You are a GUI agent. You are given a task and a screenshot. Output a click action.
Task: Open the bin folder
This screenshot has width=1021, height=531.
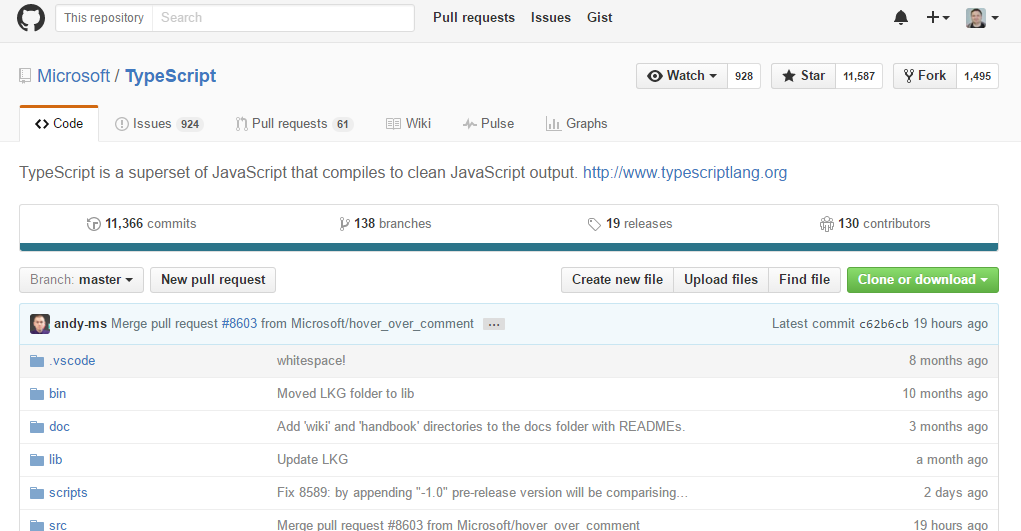coord(57,394)
